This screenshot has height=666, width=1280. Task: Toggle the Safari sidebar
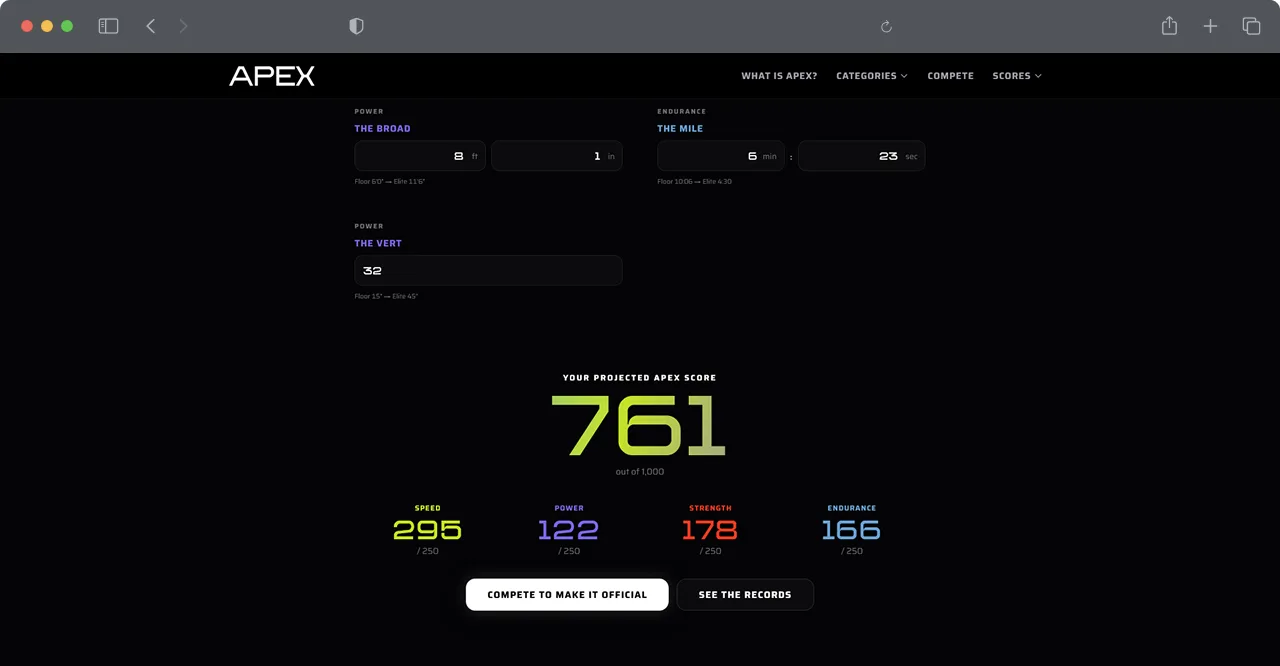[108, 26]
